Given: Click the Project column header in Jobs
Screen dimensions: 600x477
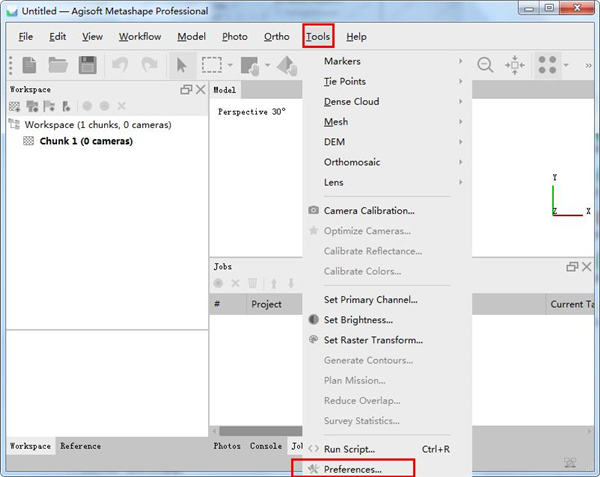Looking at the screenshot, I should click(266, 304).
